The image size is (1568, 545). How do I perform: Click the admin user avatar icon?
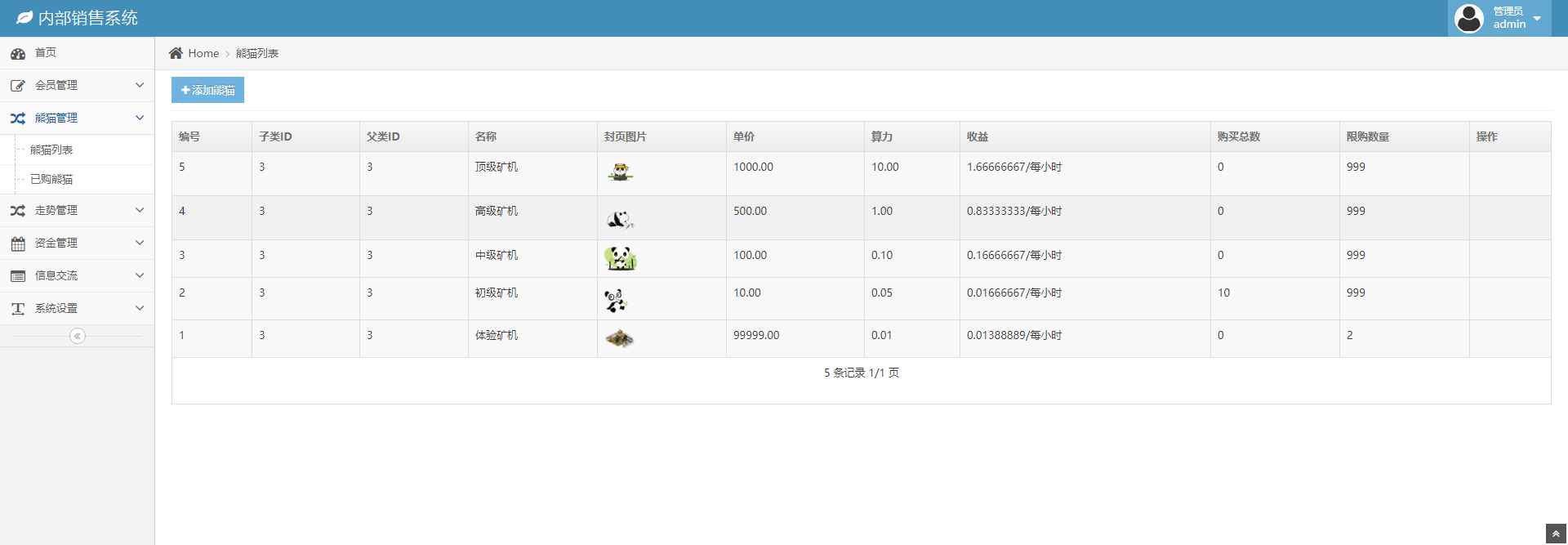[x=1468, y=18]
